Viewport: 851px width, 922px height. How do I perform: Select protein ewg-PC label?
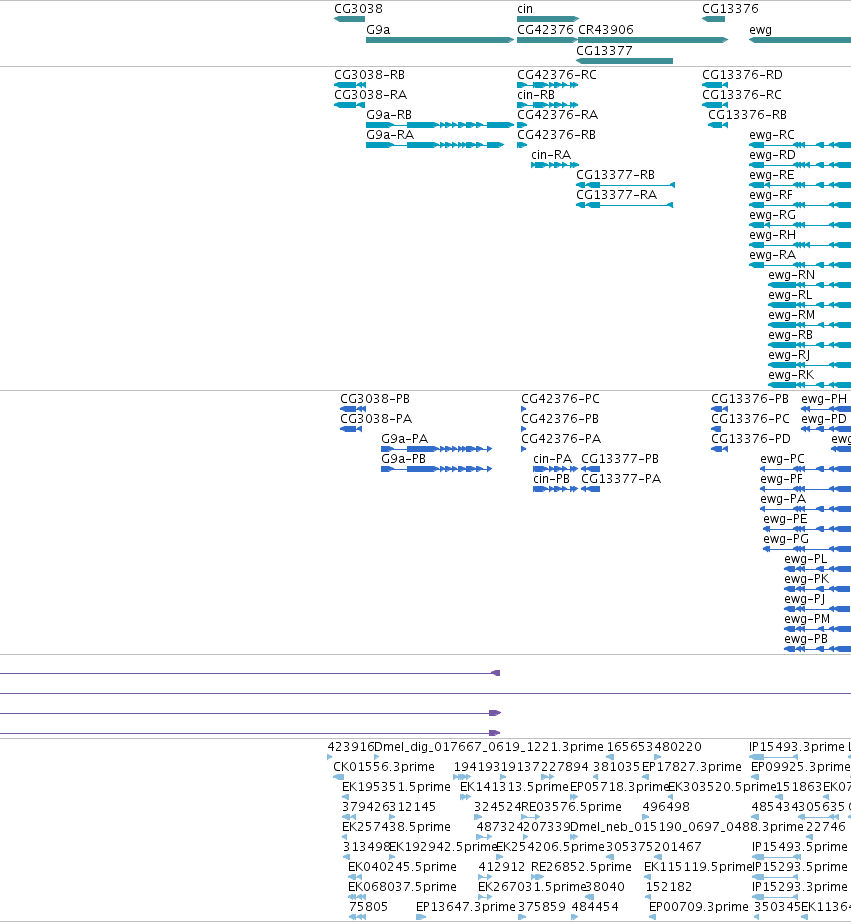coord(782,459)
